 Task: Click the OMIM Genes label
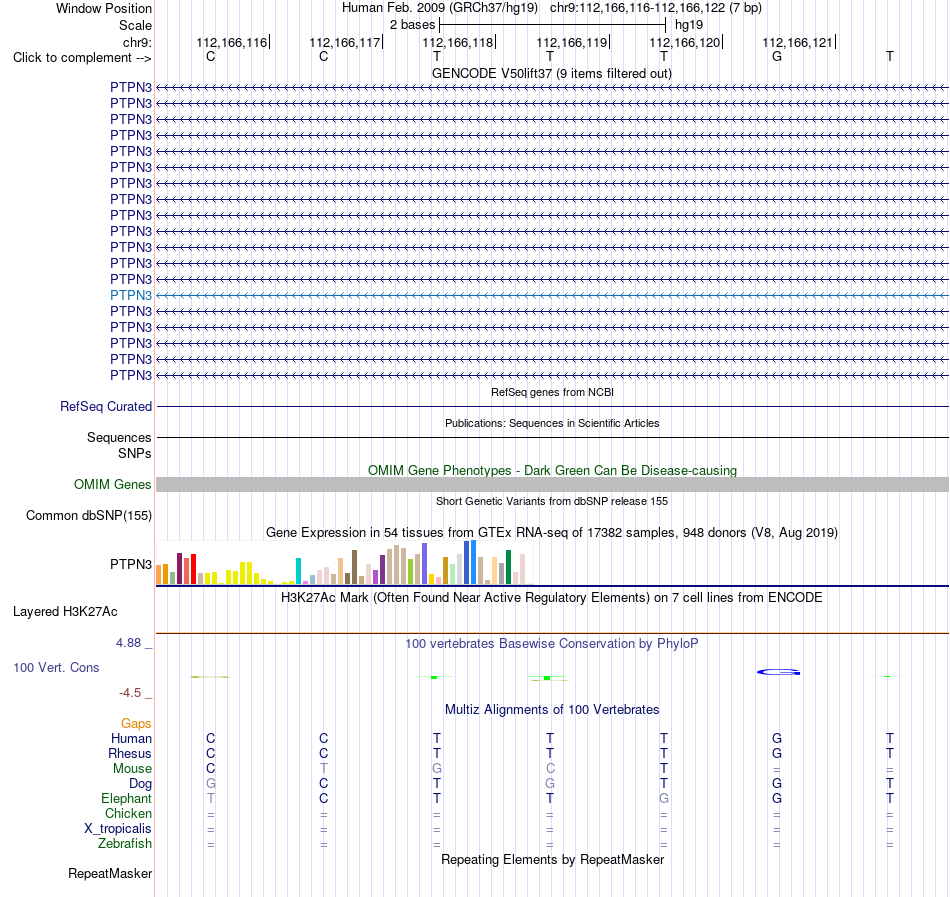coord(113,485)
